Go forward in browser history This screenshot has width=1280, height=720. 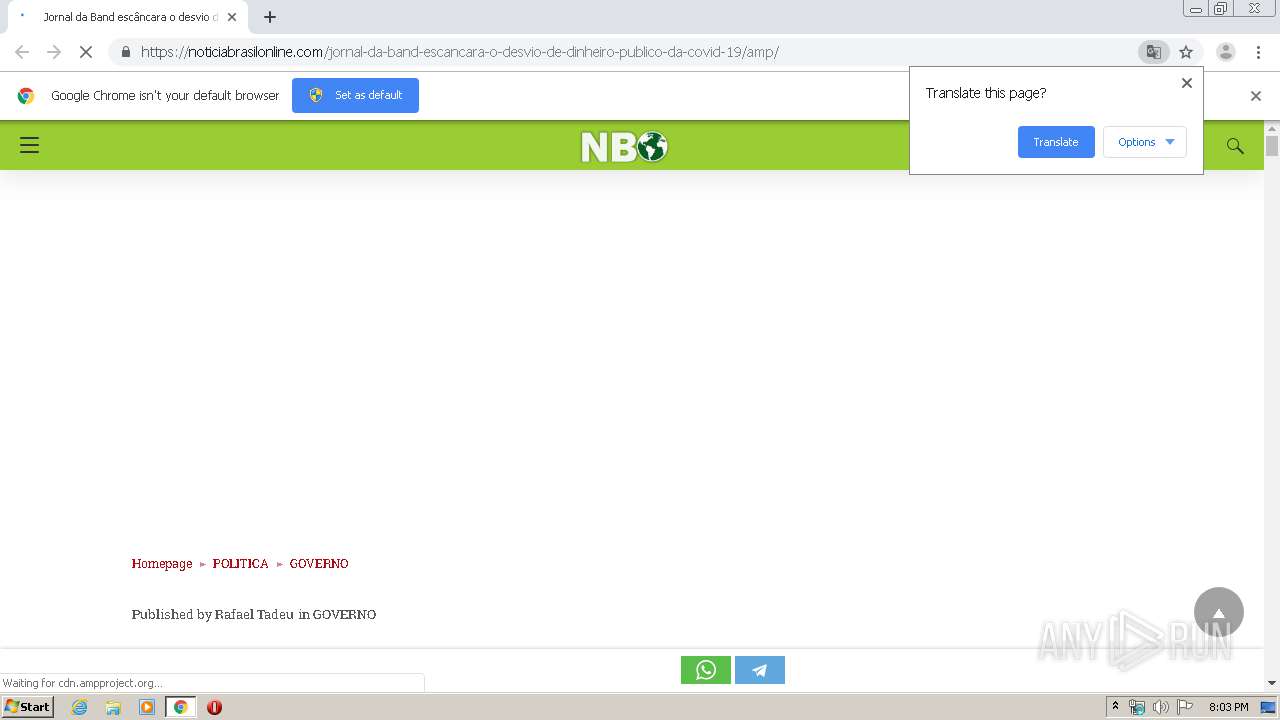click(54, 52)
